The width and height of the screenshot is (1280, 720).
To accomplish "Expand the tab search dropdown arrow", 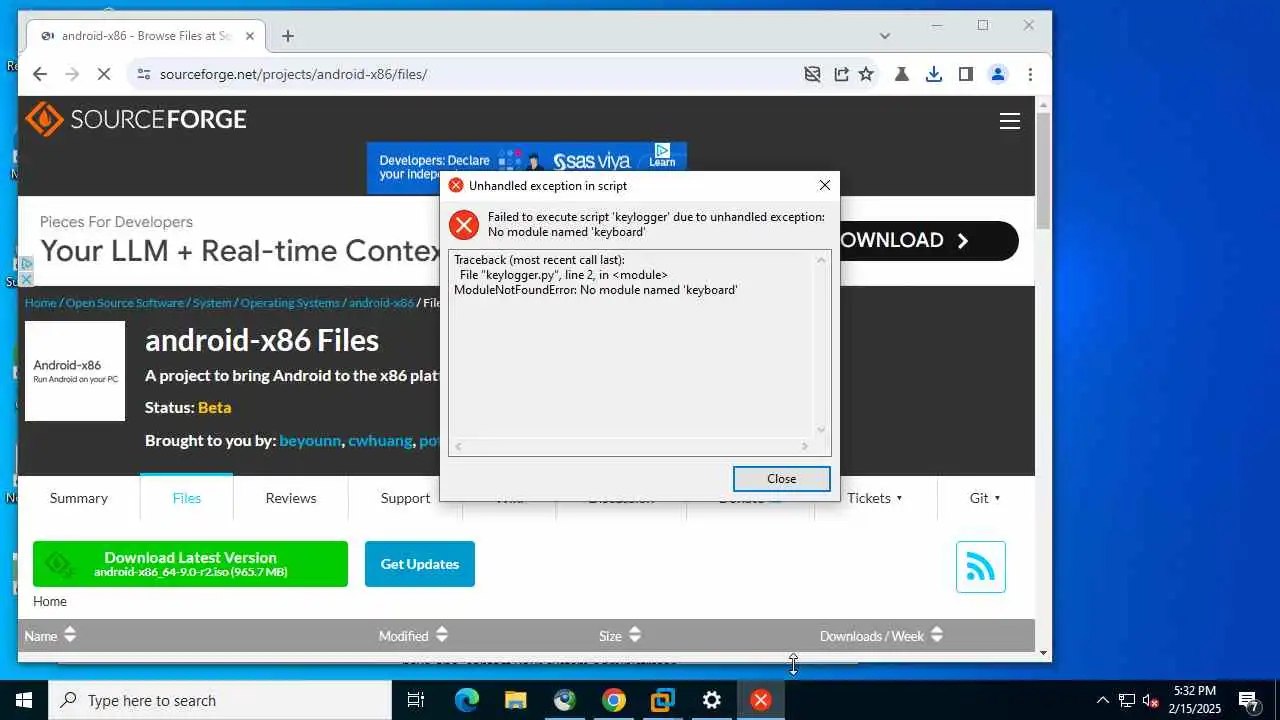I will pos(884,36).
